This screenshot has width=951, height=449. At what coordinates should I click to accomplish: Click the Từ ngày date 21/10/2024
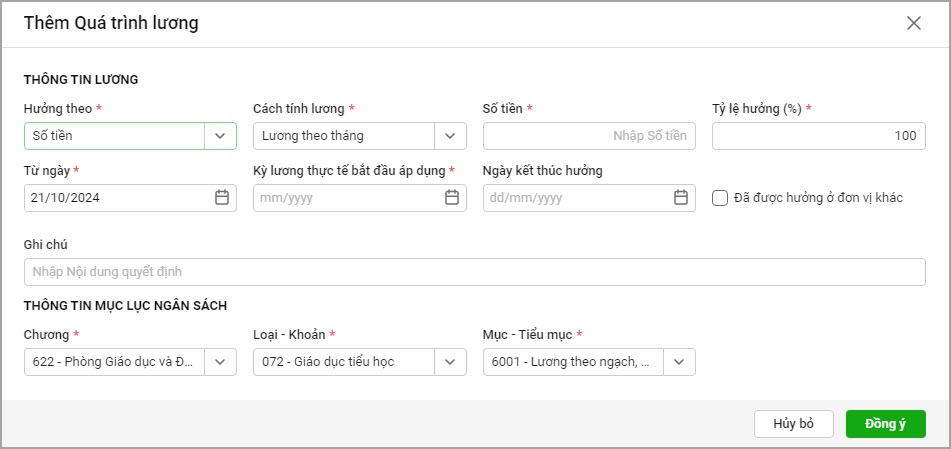tap(115, 198)
